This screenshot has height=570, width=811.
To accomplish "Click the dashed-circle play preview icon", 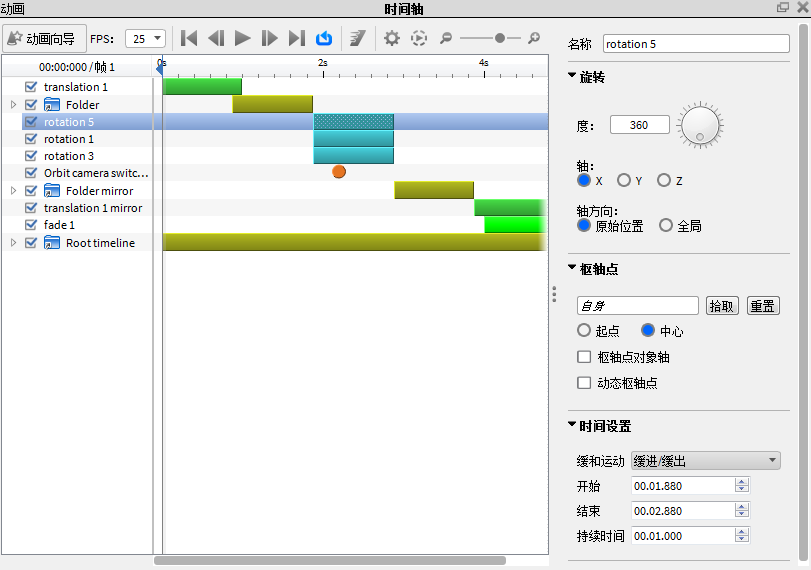I will point(419,38).
